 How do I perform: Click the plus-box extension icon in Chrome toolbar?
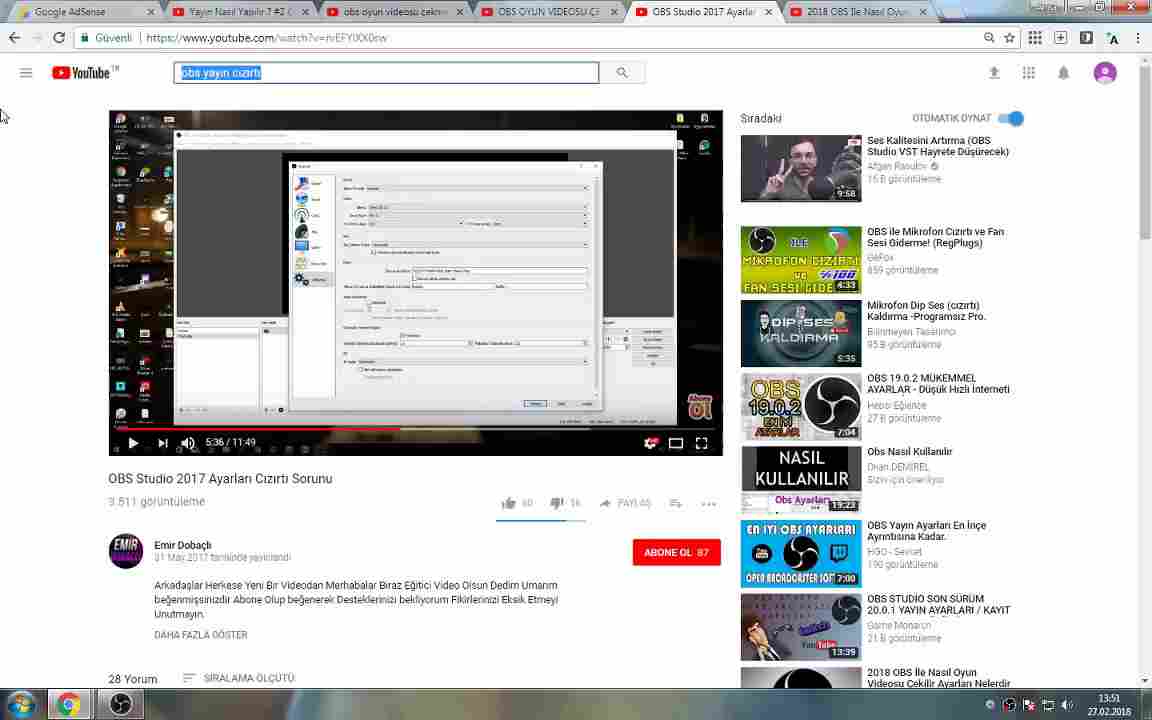[1060, 37]
